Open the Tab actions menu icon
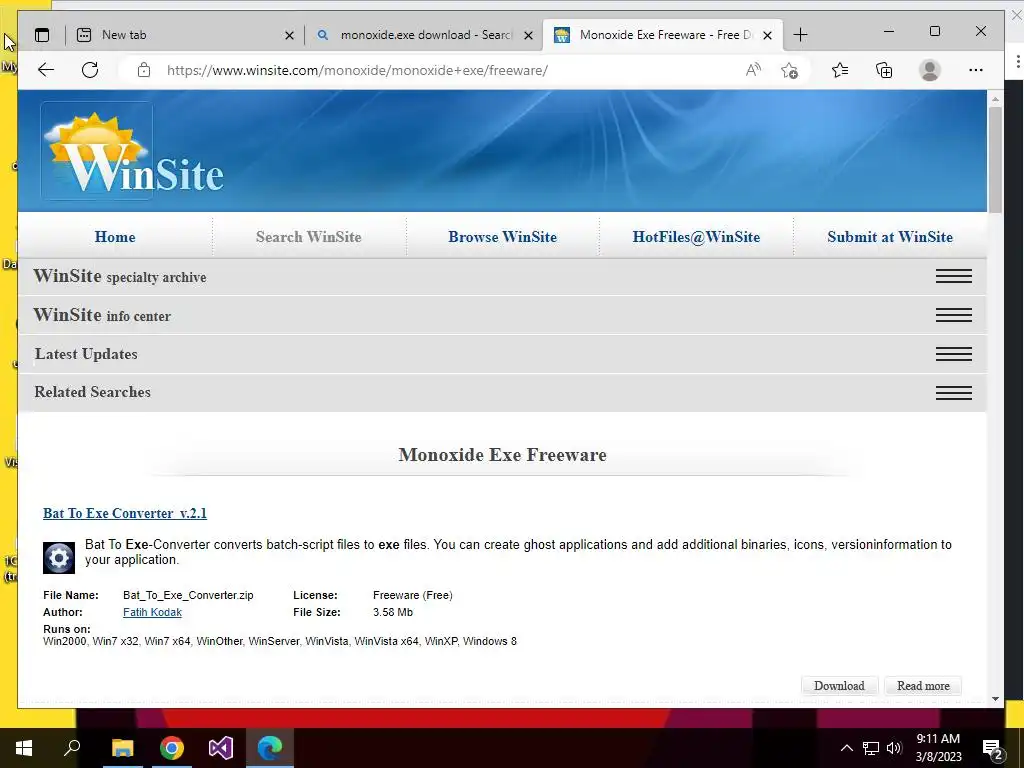1024x768 pixels. pyautogui.click(x=42, y=35)
